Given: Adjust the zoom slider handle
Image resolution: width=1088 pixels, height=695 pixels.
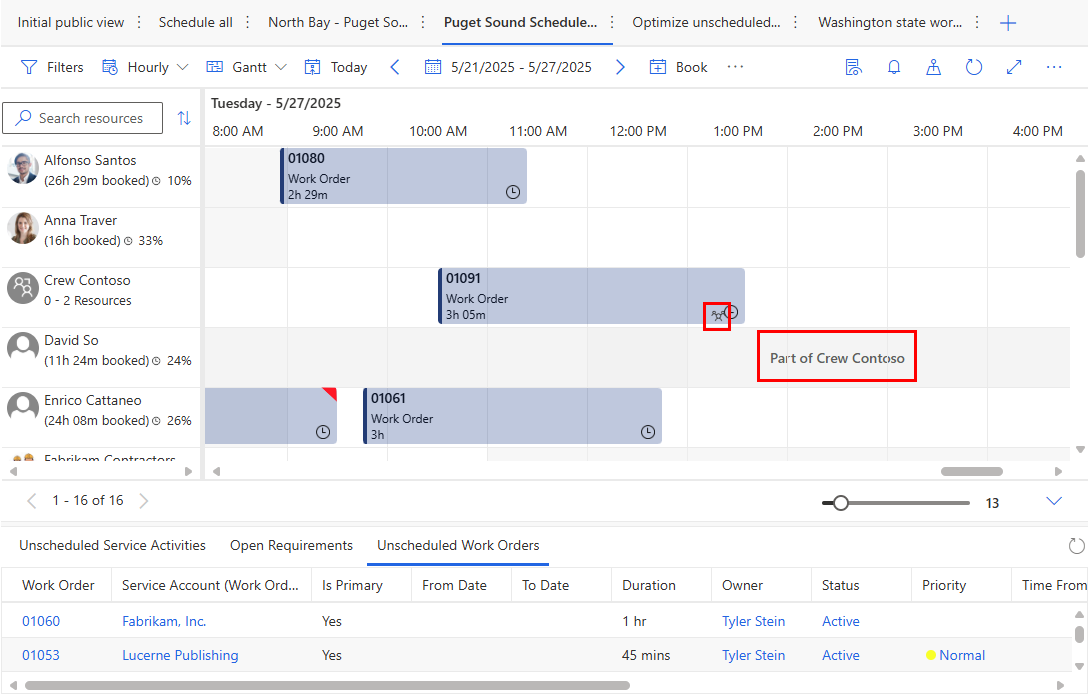Looking at the screenshot, I should click(841, 502).
